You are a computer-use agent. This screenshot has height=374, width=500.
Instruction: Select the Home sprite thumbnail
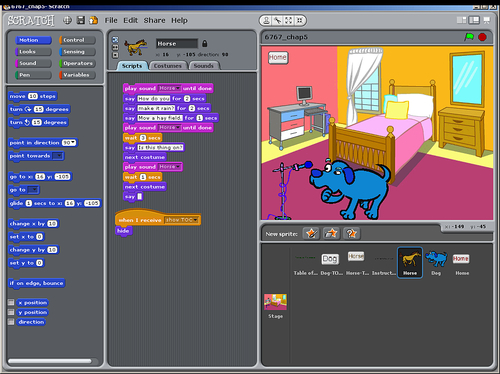pyautogui.click(x=462, y=262)
